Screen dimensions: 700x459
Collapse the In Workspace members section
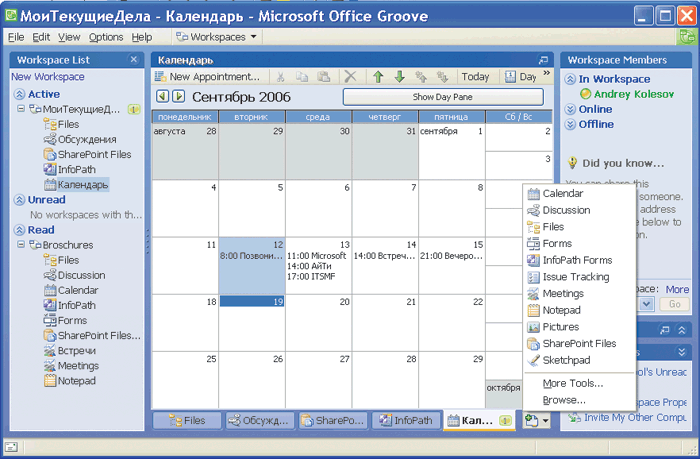[570, 79]
